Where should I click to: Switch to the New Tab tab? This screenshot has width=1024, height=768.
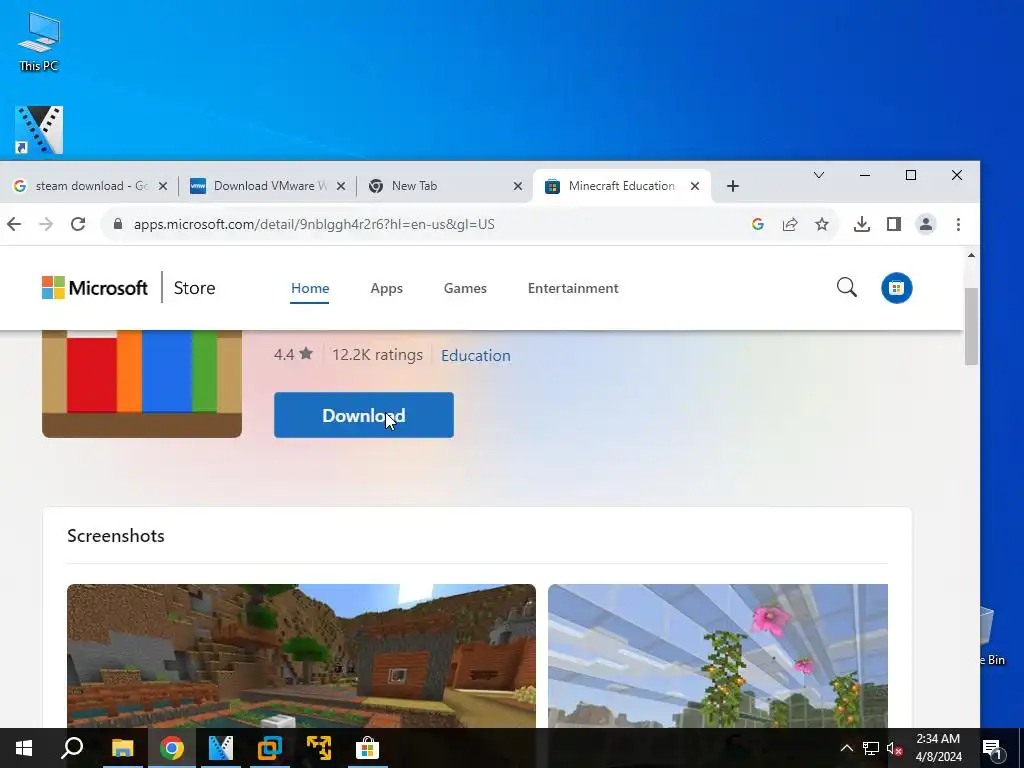(446, 186)
